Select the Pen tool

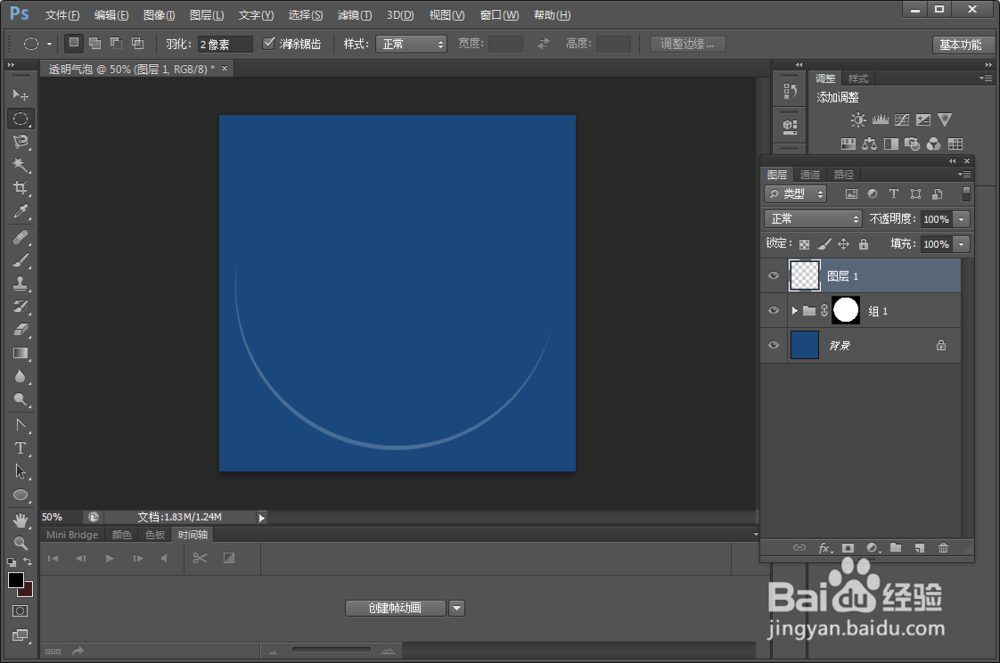coord(20,425)
